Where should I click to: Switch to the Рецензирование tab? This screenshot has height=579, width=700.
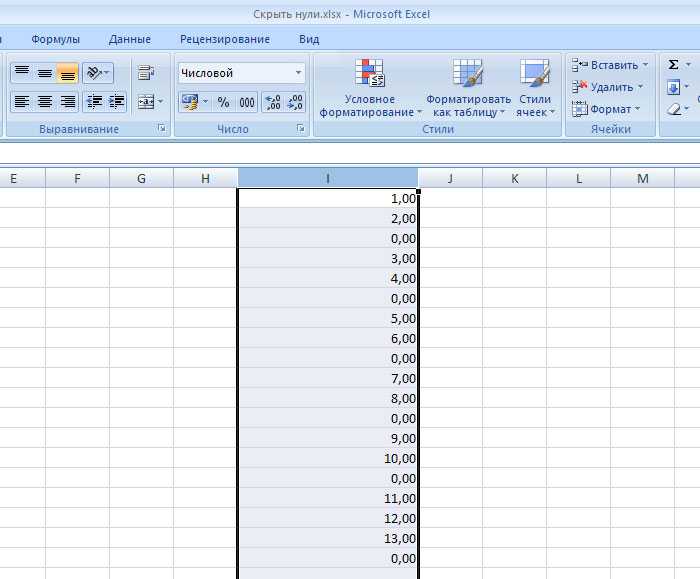(x=225, y=39)
